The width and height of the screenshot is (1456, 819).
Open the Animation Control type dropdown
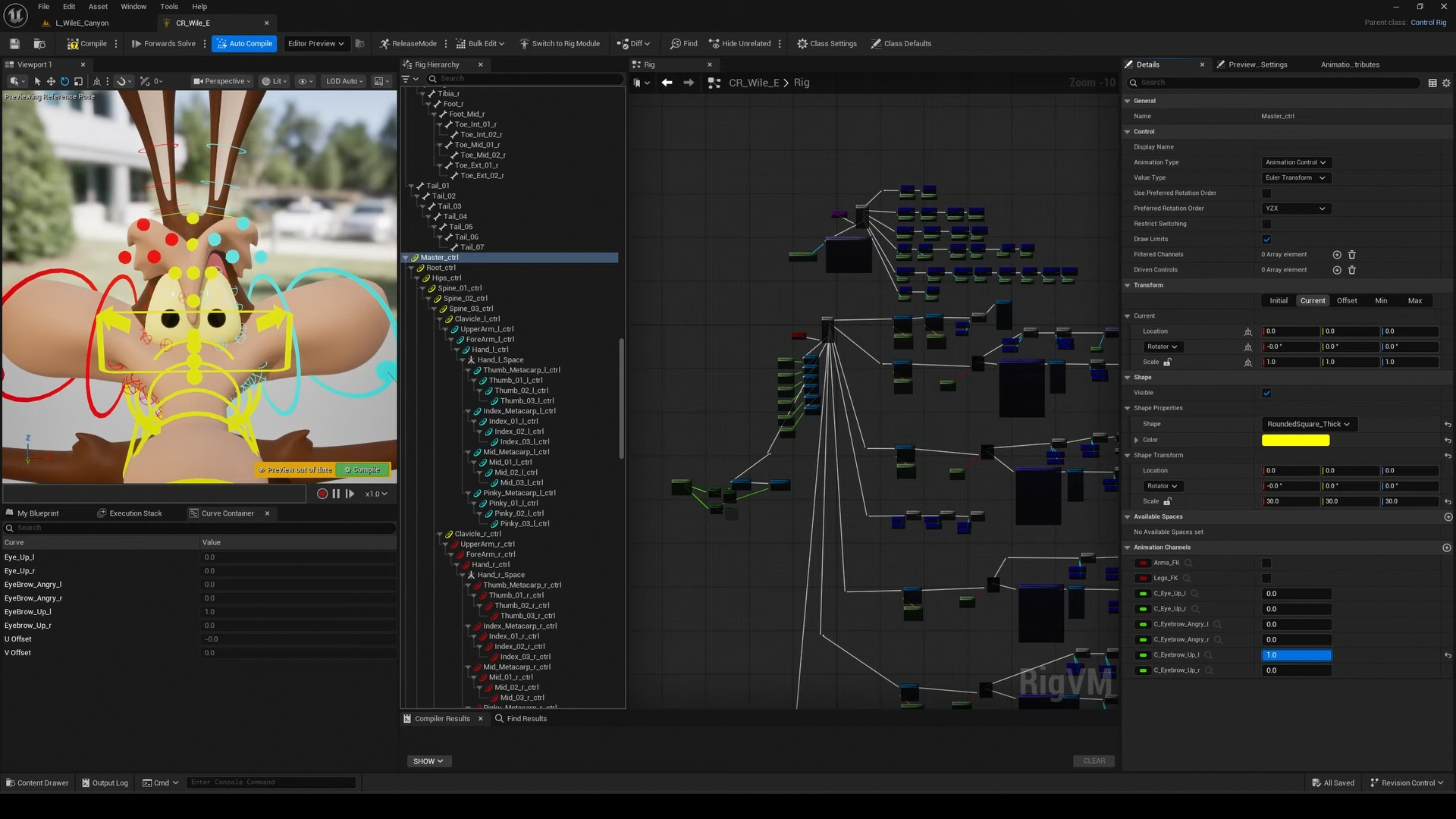(1296, 162)
